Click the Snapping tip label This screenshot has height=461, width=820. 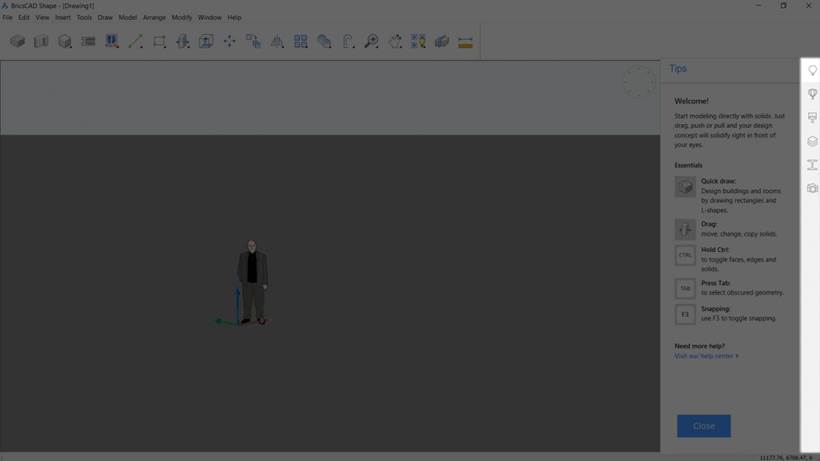coord(715,309)
